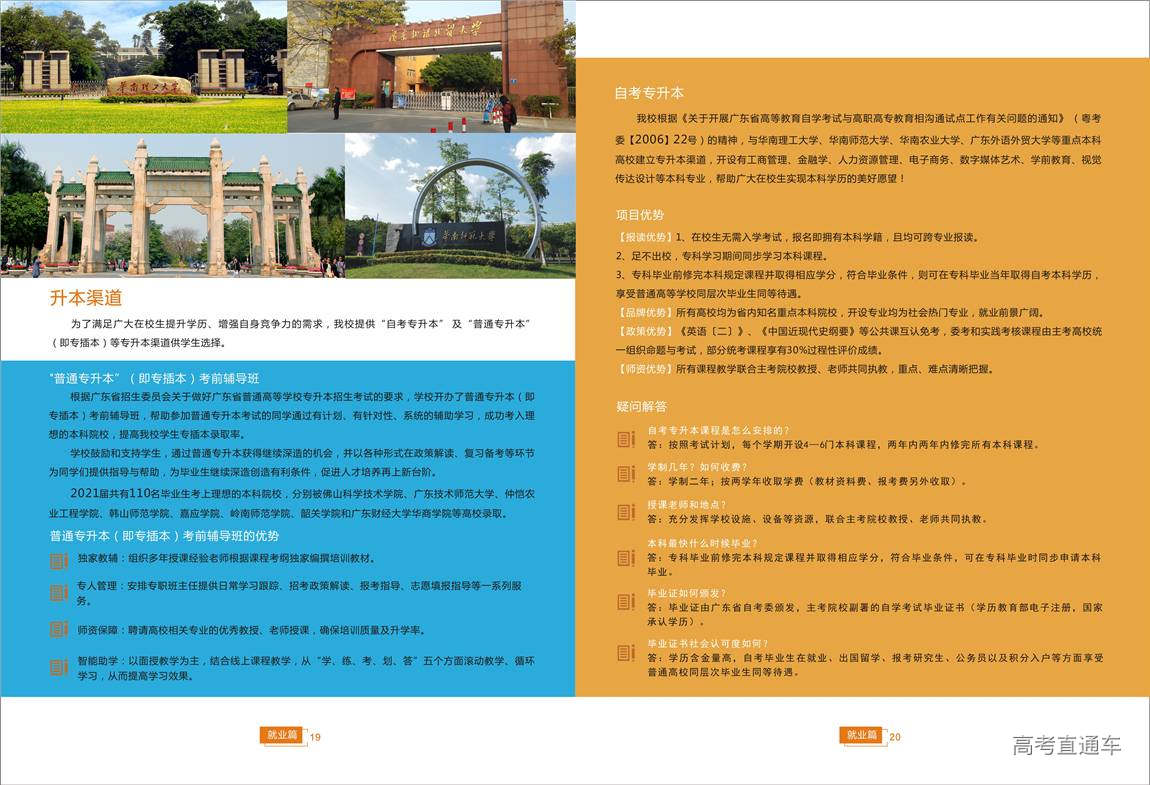Click the 就业篇 label on page 20
1150x785 pixels.
point(861,736)
